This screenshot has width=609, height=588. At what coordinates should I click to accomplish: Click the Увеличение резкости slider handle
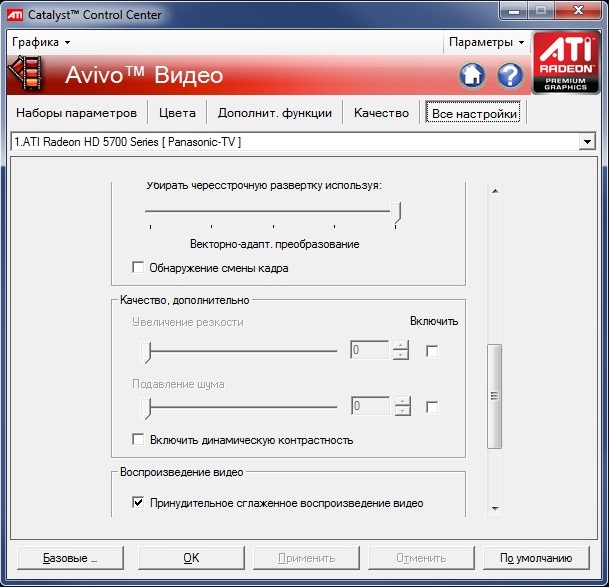[x=146, y=352]
